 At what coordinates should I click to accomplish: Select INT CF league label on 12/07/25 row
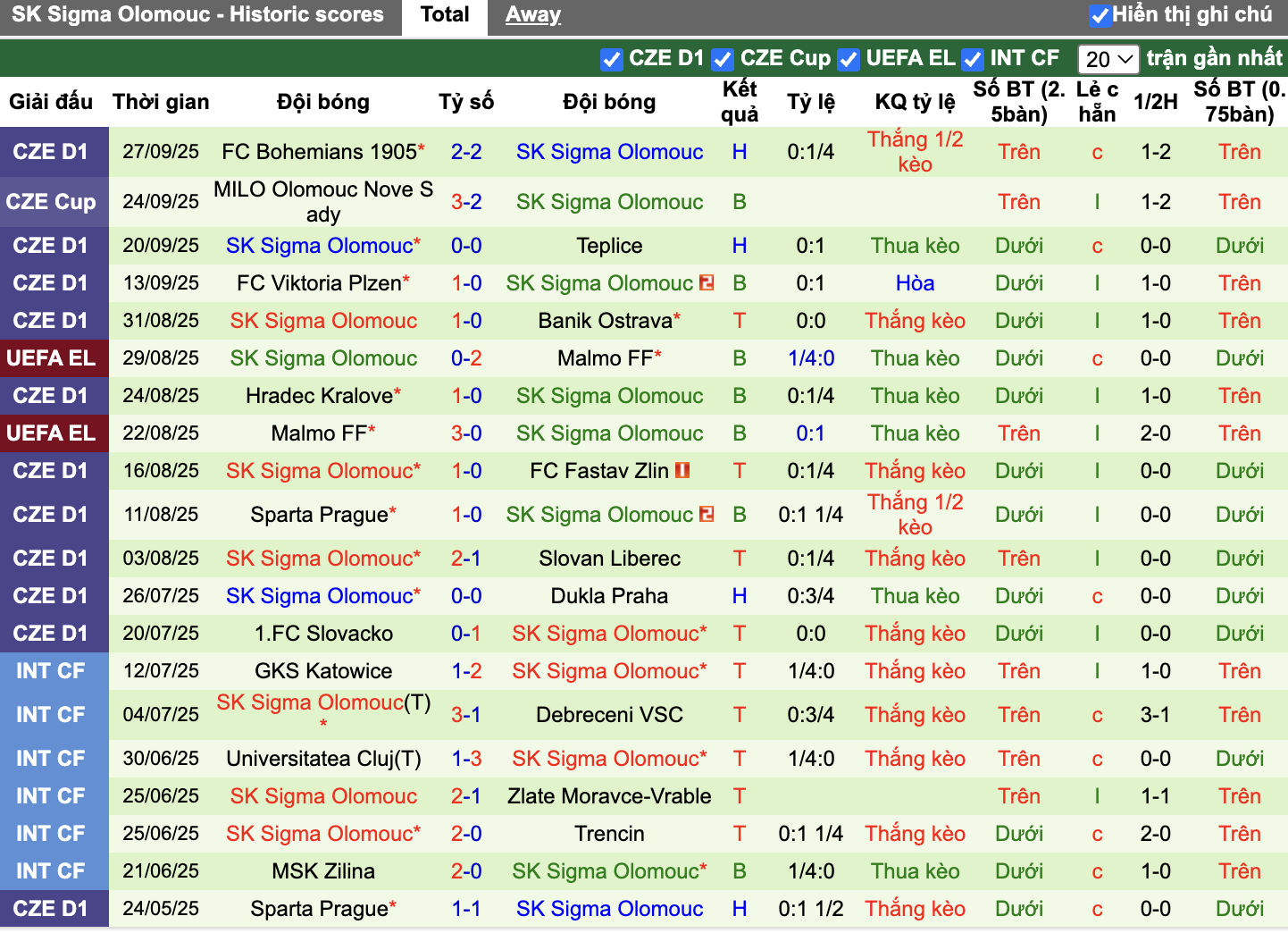point(51,671)
